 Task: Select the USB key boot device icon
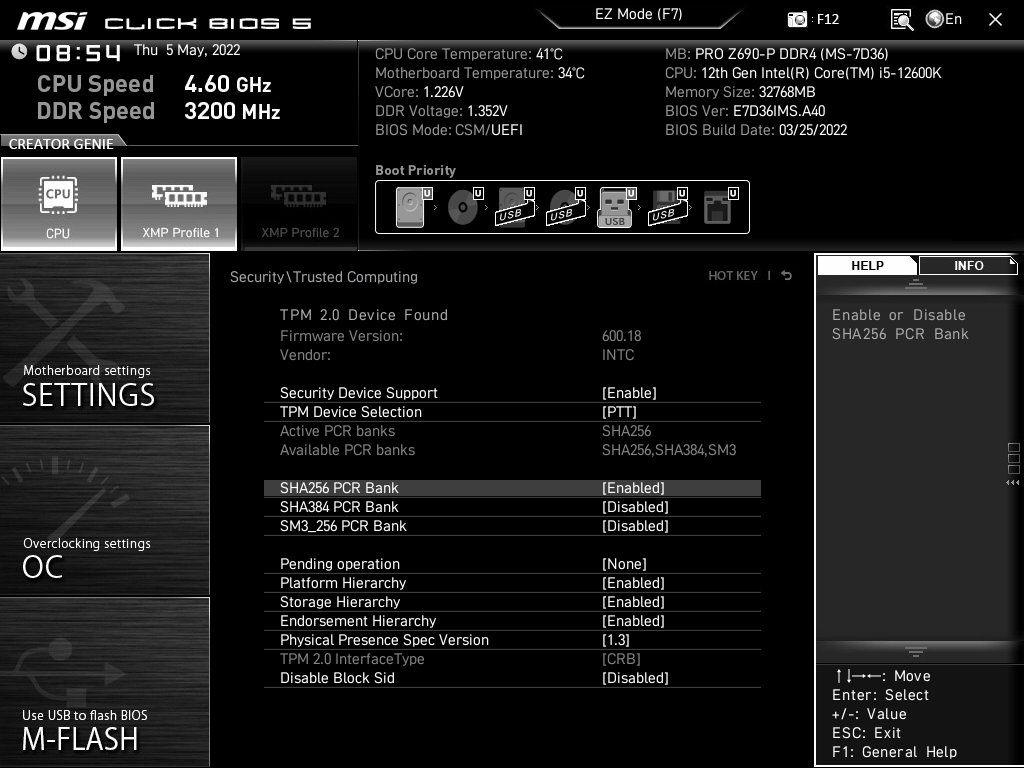click(x=616, y=207)
